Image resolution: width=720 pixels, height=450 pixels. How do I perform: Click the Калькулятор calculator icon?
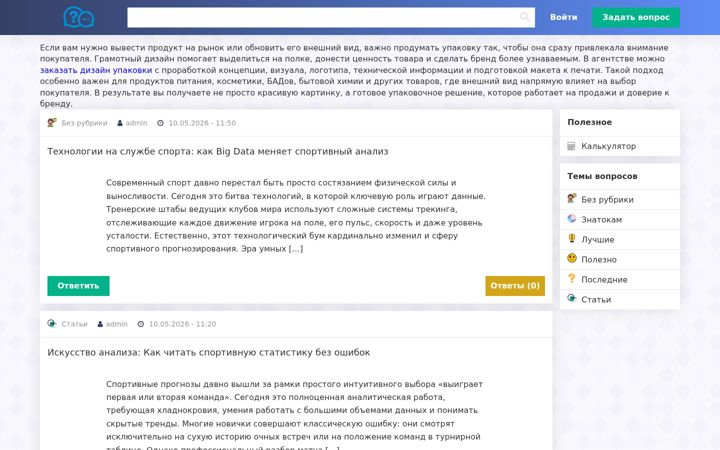point(571,146)
